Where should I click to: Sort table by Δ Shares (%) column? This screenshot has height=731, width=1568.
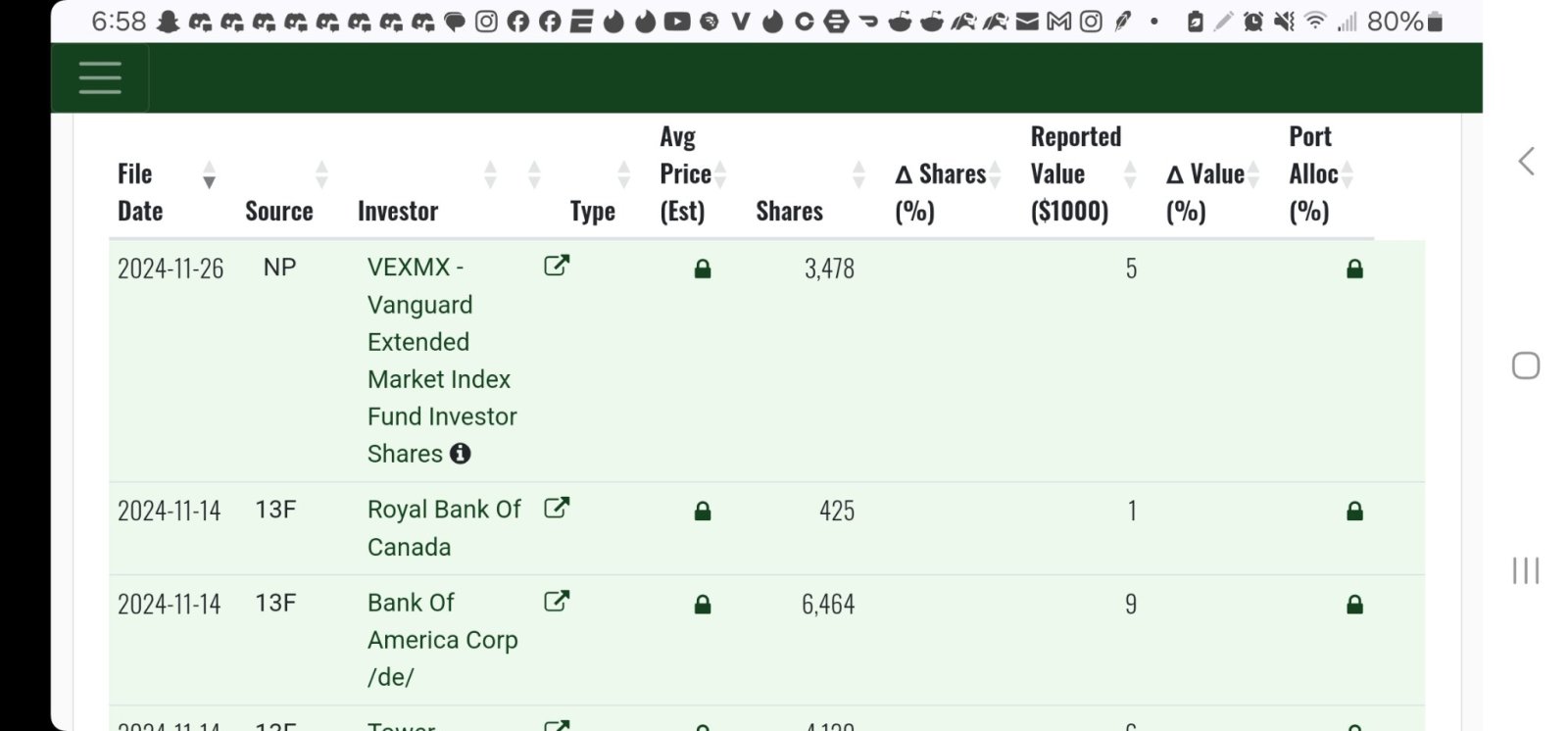pos(995,174)
